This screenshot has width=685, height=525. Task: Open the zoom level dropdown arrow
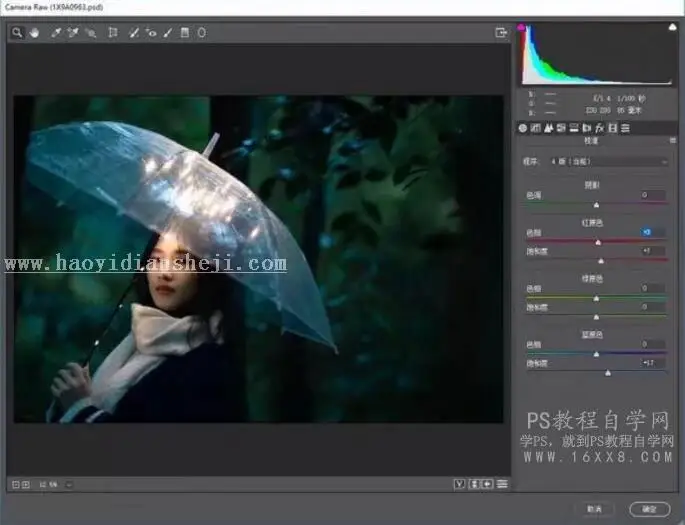click(x=69, y=484)
